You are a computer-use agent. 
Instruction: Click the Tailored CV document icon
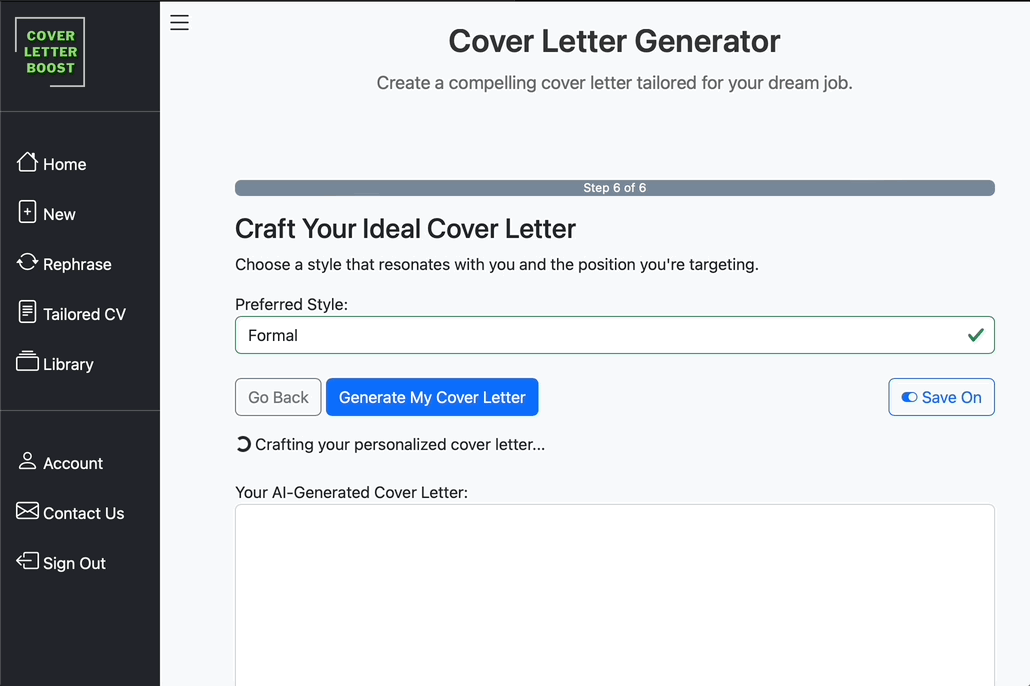(27, 311)
